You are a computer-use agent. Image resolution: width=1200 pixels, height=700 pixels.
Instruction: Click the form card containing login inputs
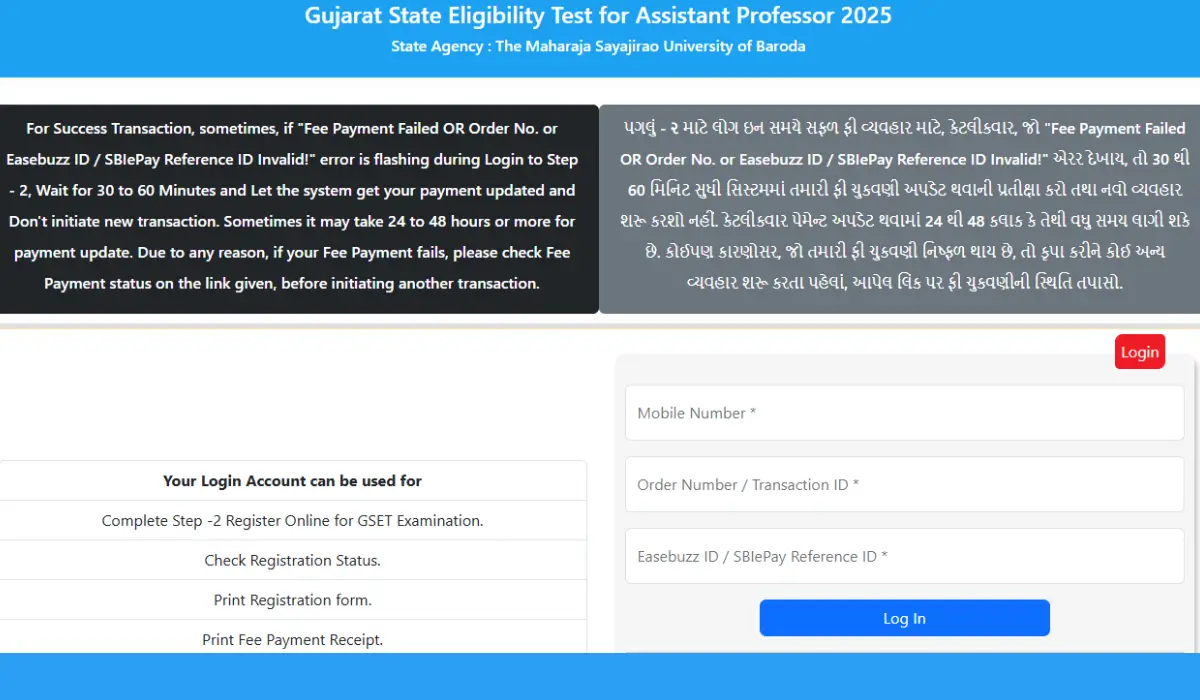click(903, 500)
